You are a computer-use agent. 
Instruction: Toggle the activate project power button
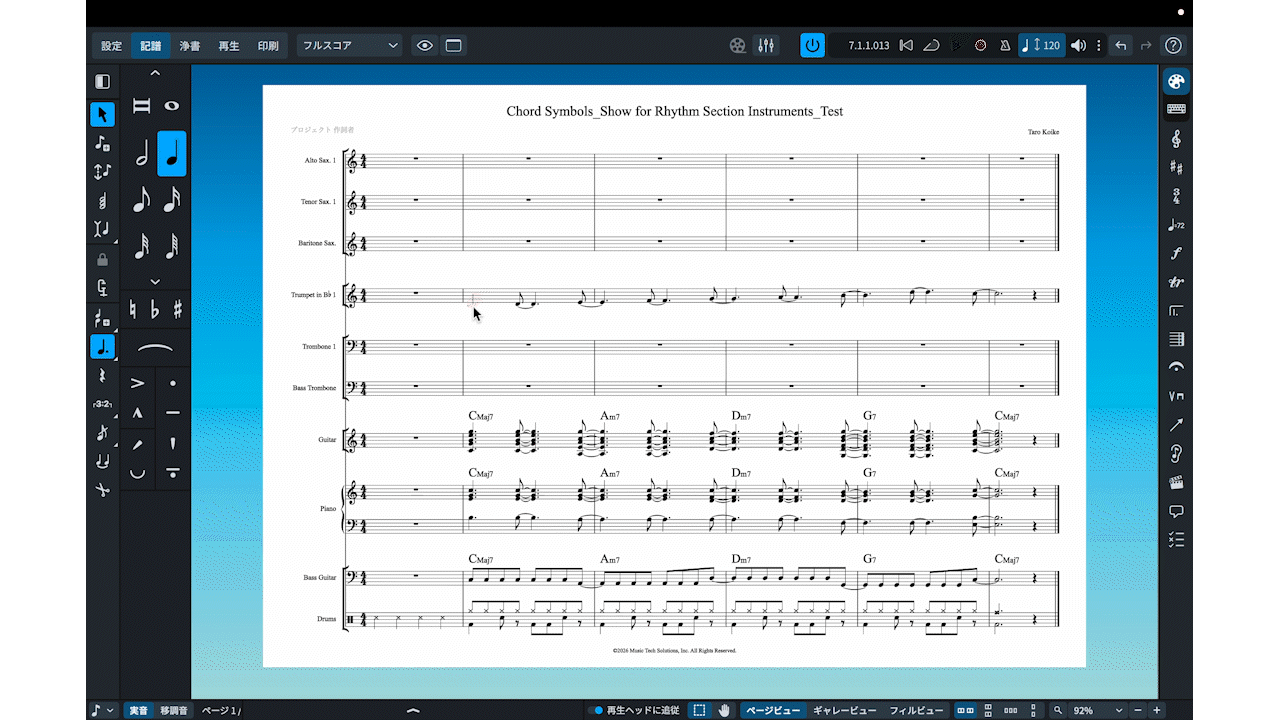[x=812, y=45]
